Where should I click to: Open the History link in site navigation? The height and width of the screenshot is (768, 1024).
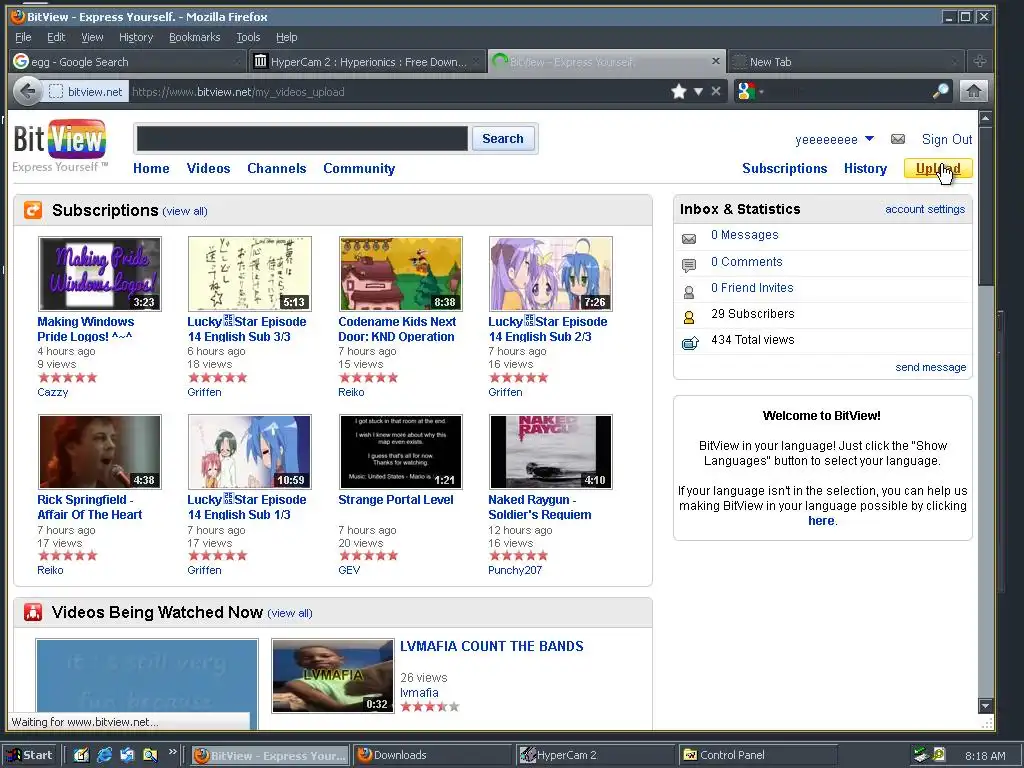(865, 168)
